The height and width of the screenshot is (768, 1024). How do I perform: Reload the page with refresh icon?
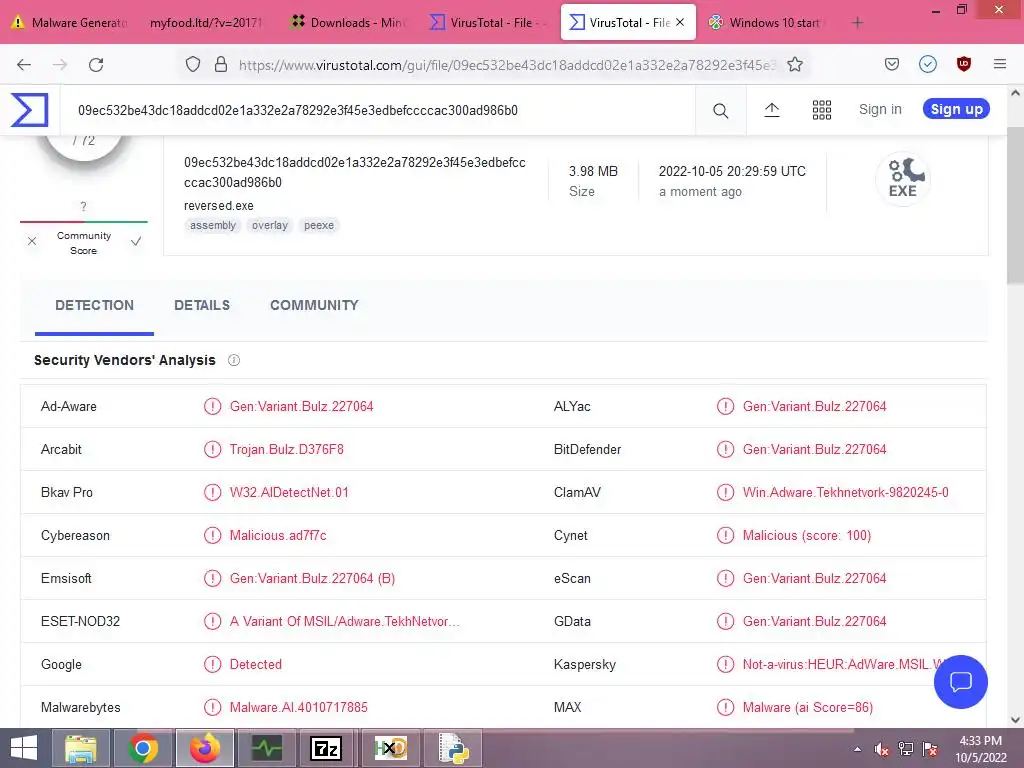coord(96,64)
